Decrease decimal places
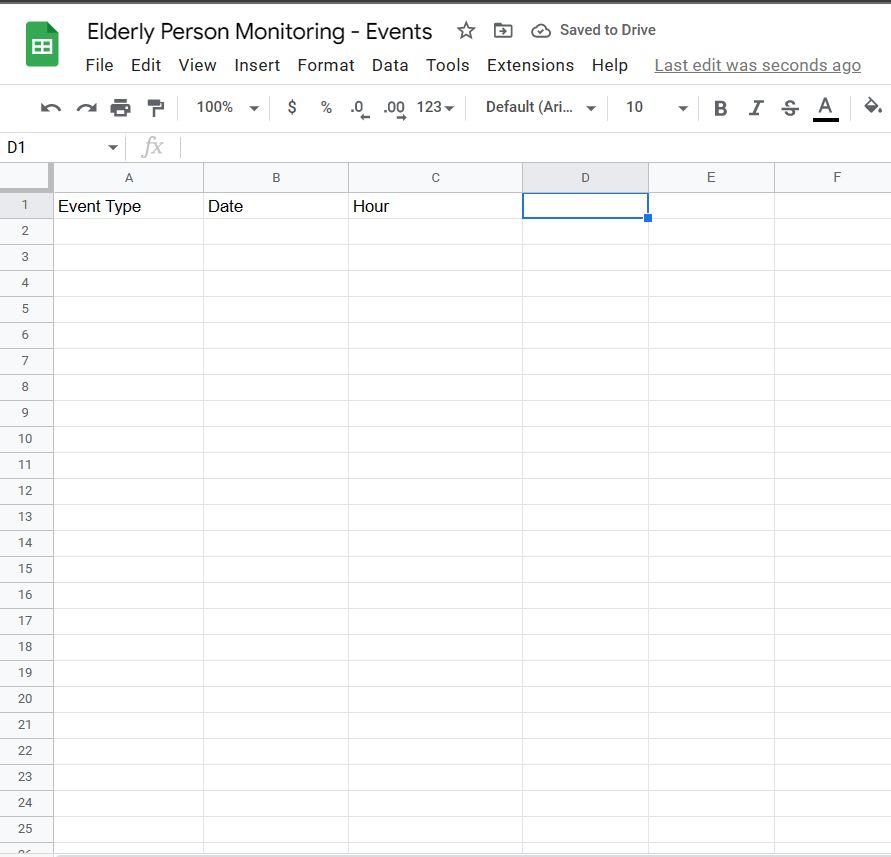 point(360,108)
